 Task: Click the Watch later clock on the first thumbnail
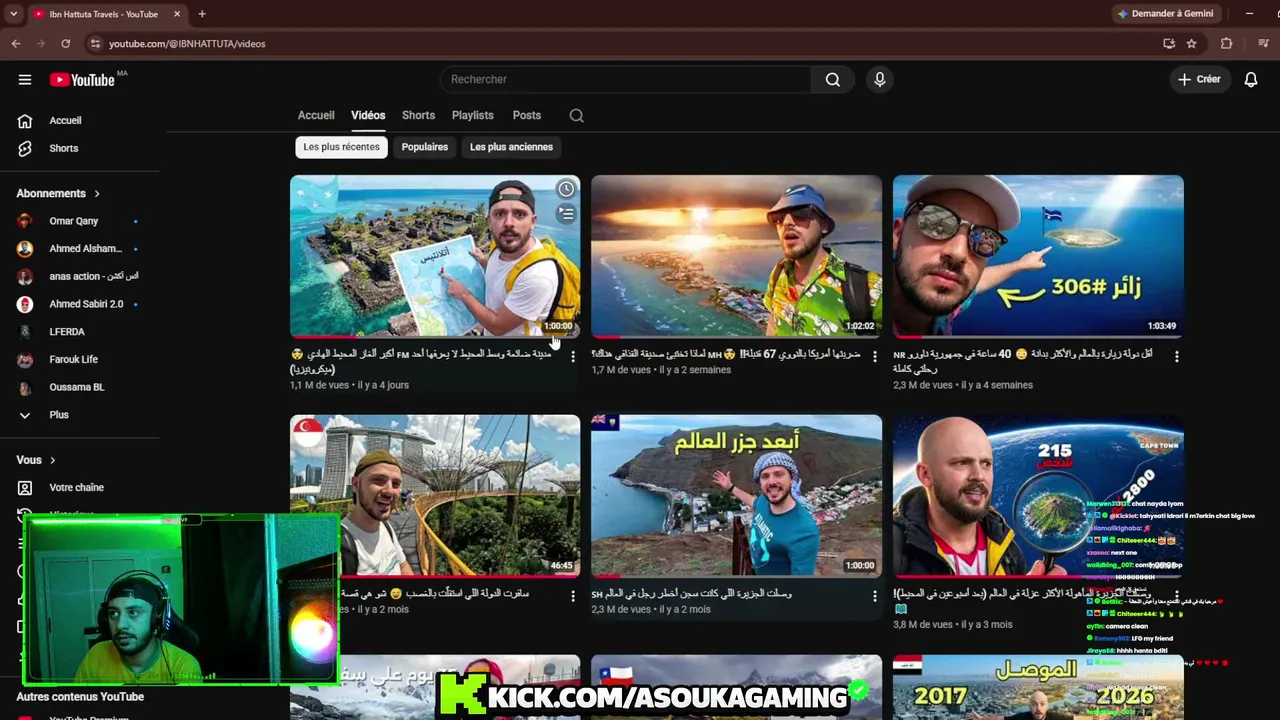pos(566,189)
